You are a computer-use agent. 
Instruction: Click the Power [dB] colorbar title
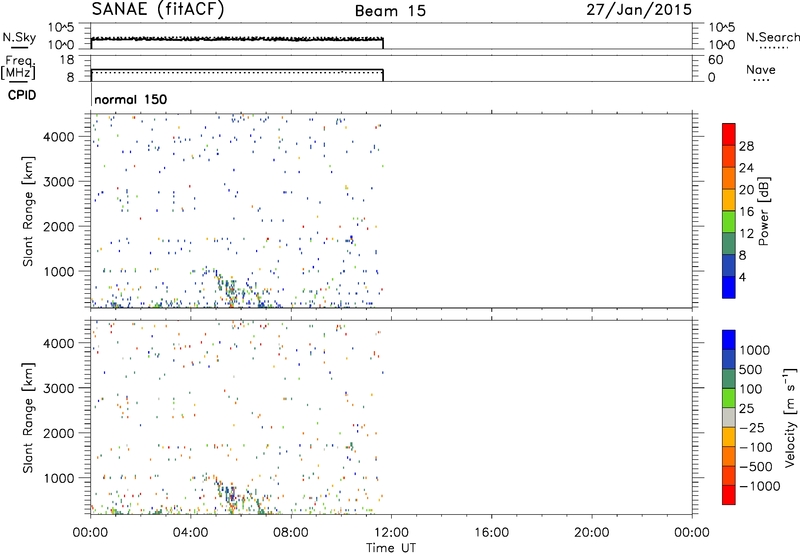coord(763,211)
